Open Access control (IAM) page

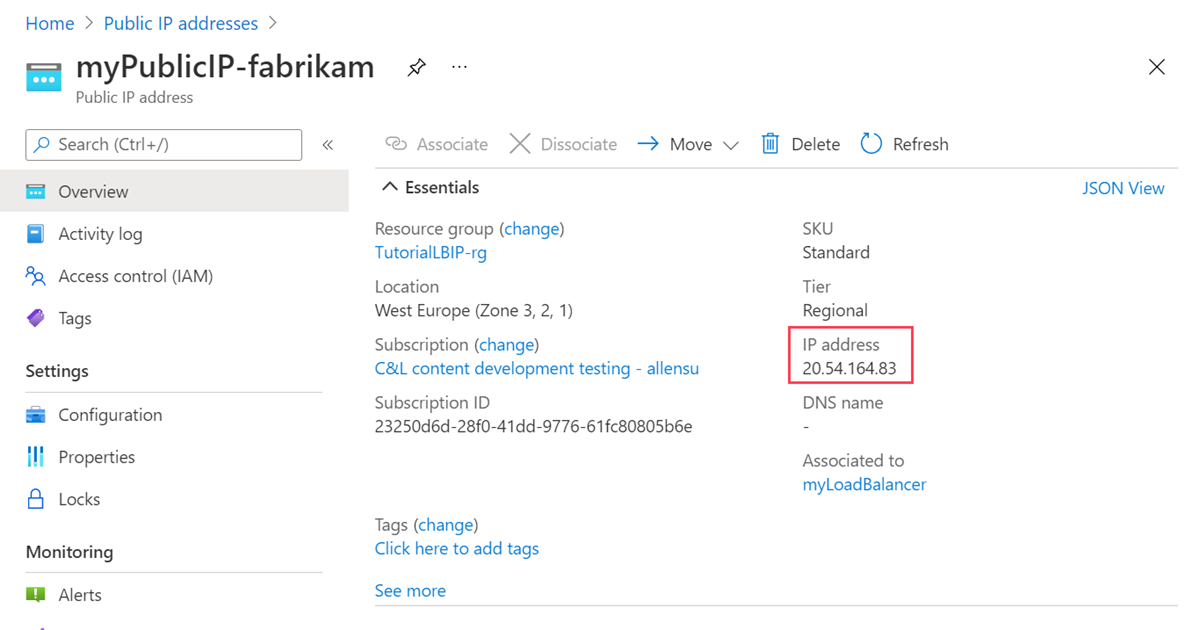pyautogui.click(x=135, y=276)
